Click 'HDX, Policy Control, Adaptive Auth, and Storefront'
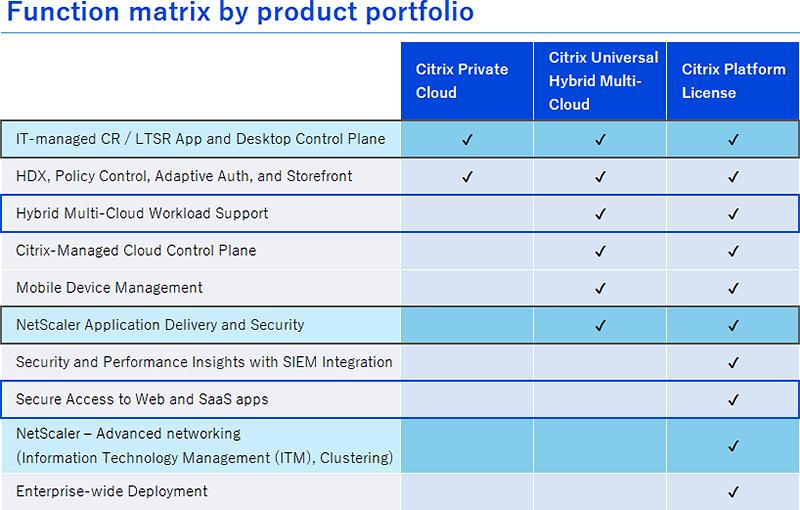Viewport: 800px width, 510px height. coord(184,176)
